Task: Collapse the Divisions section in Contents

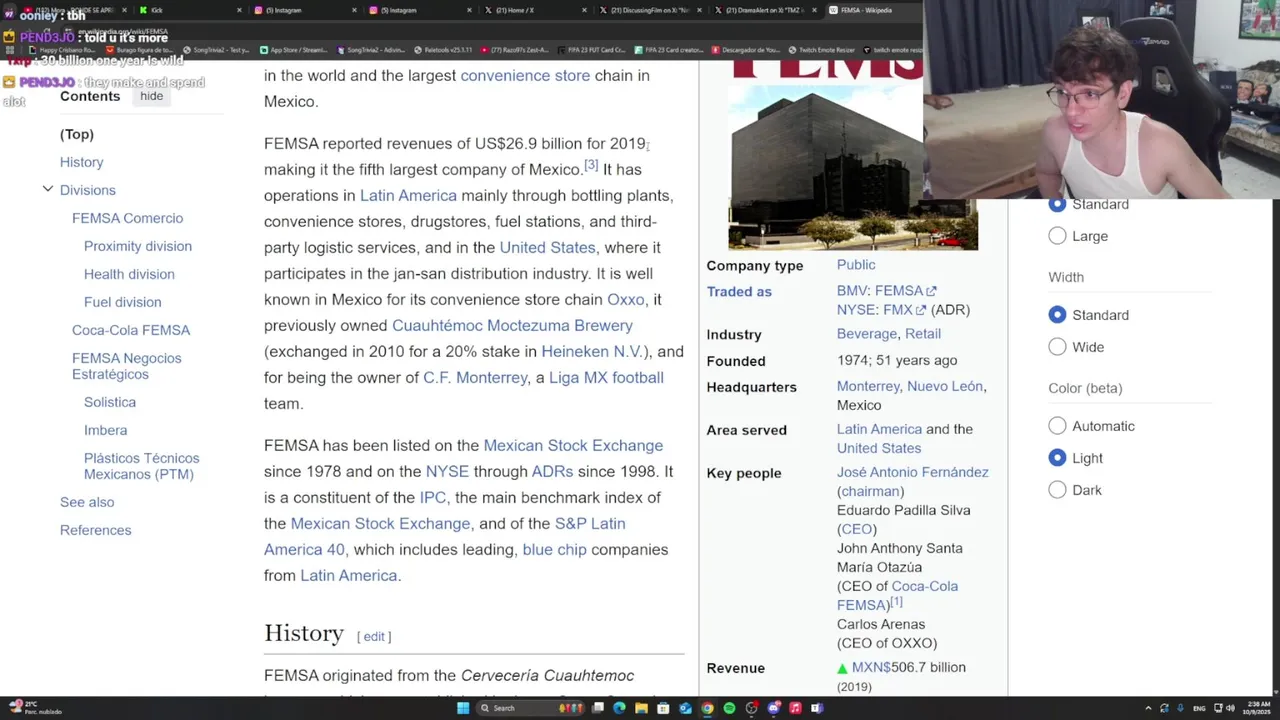Action: point(47,190)
